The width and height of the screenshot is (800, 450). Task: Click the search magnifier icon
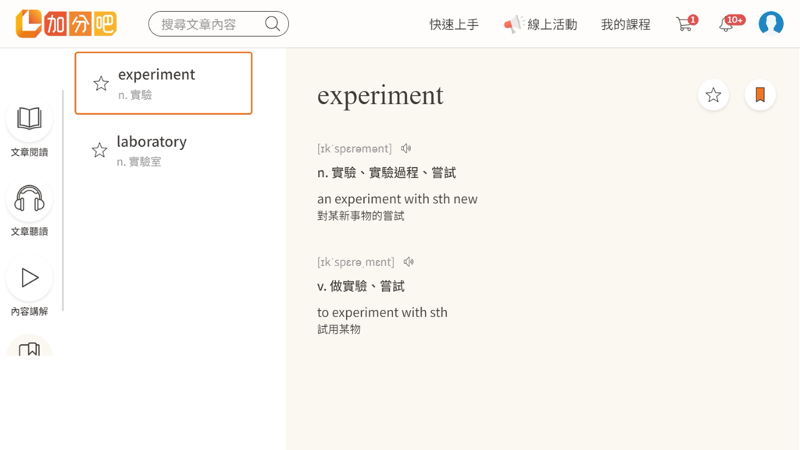click(272, 24)
